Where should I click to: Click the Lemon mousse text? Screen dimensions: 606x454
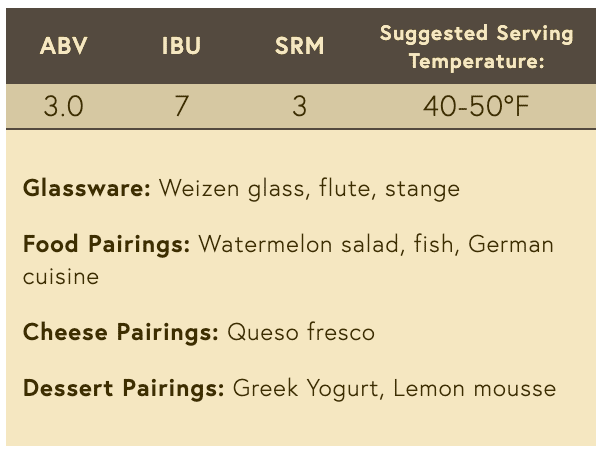coord(475,388)
